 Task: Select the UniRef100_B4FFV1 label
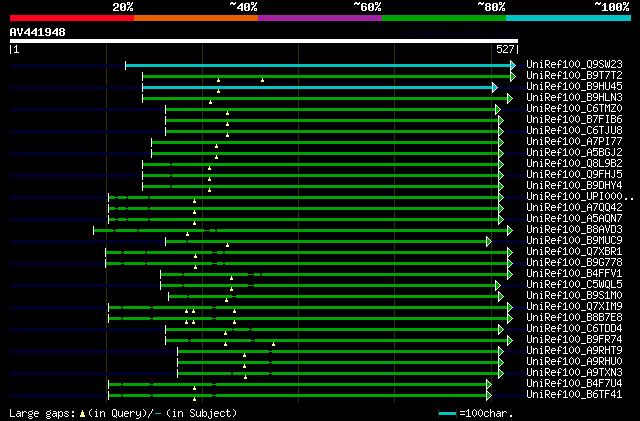tap(574, 274)
